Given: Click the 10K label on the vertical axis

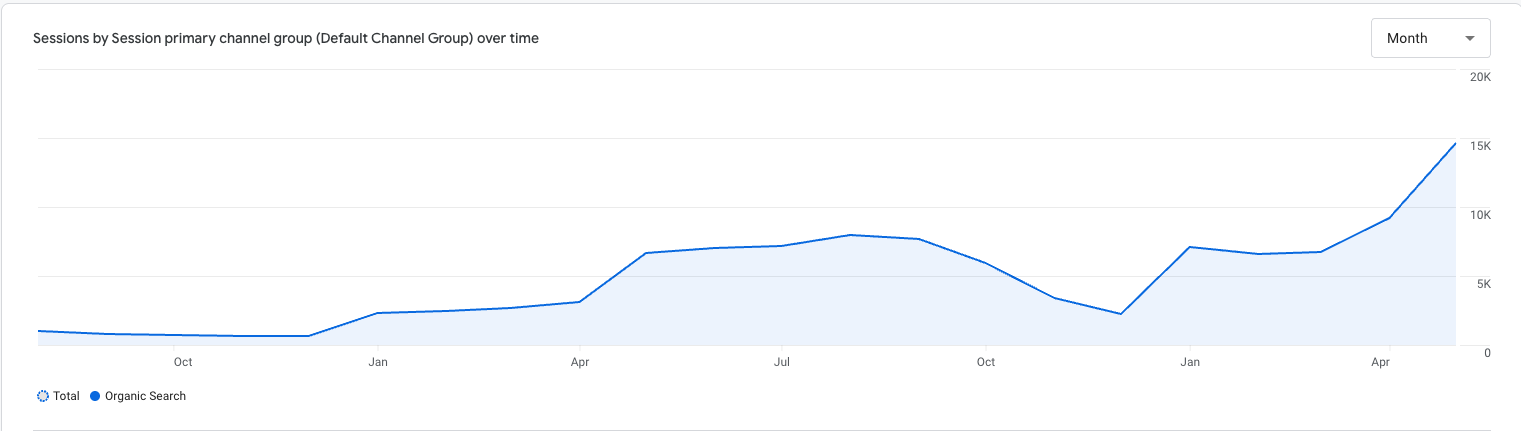Looking at the screenshot, I should click(1480, 215).
